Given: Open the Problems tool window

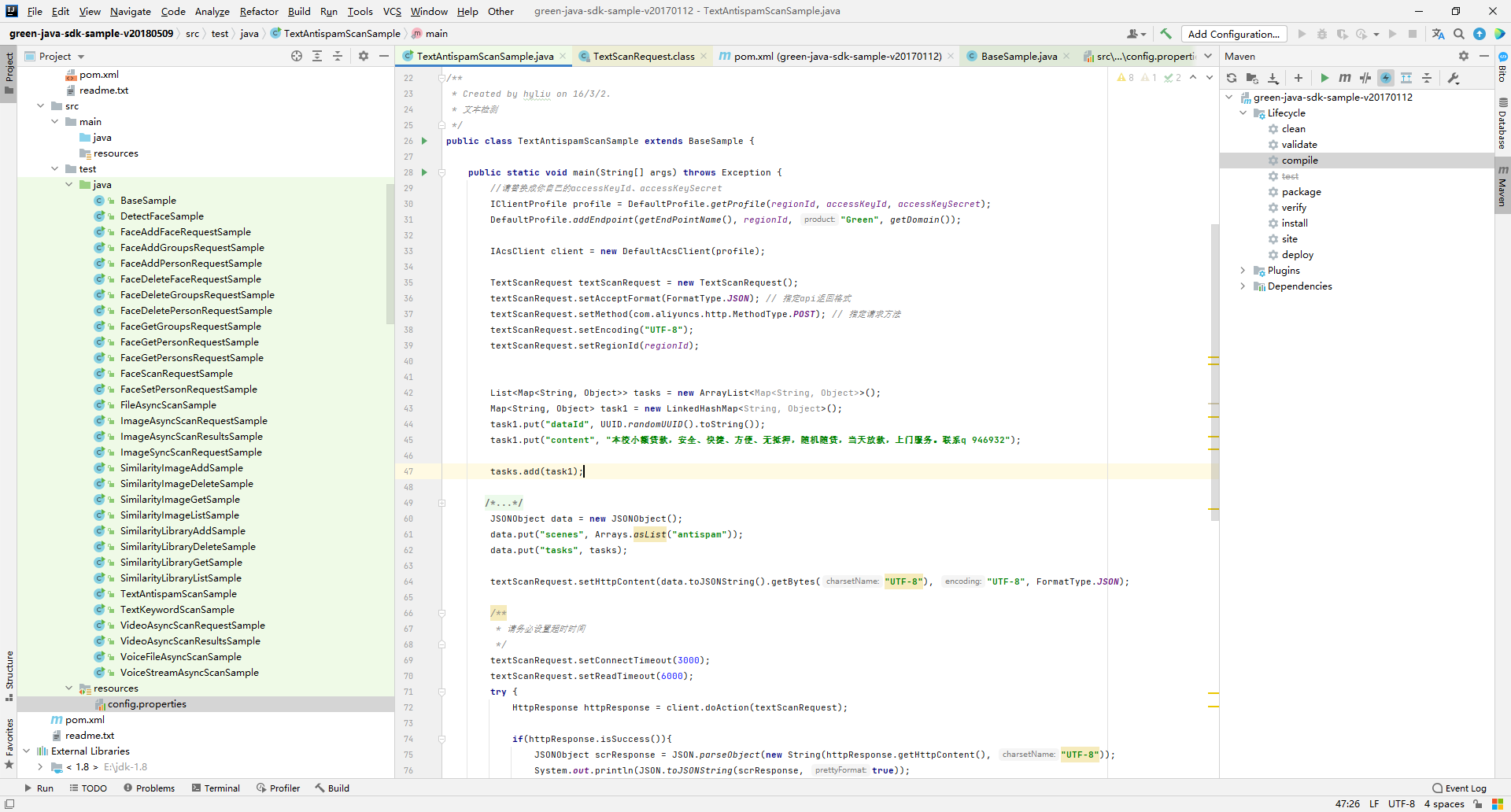Looking at the screenshot, I should pyautogui.click(x=149, y=788).
